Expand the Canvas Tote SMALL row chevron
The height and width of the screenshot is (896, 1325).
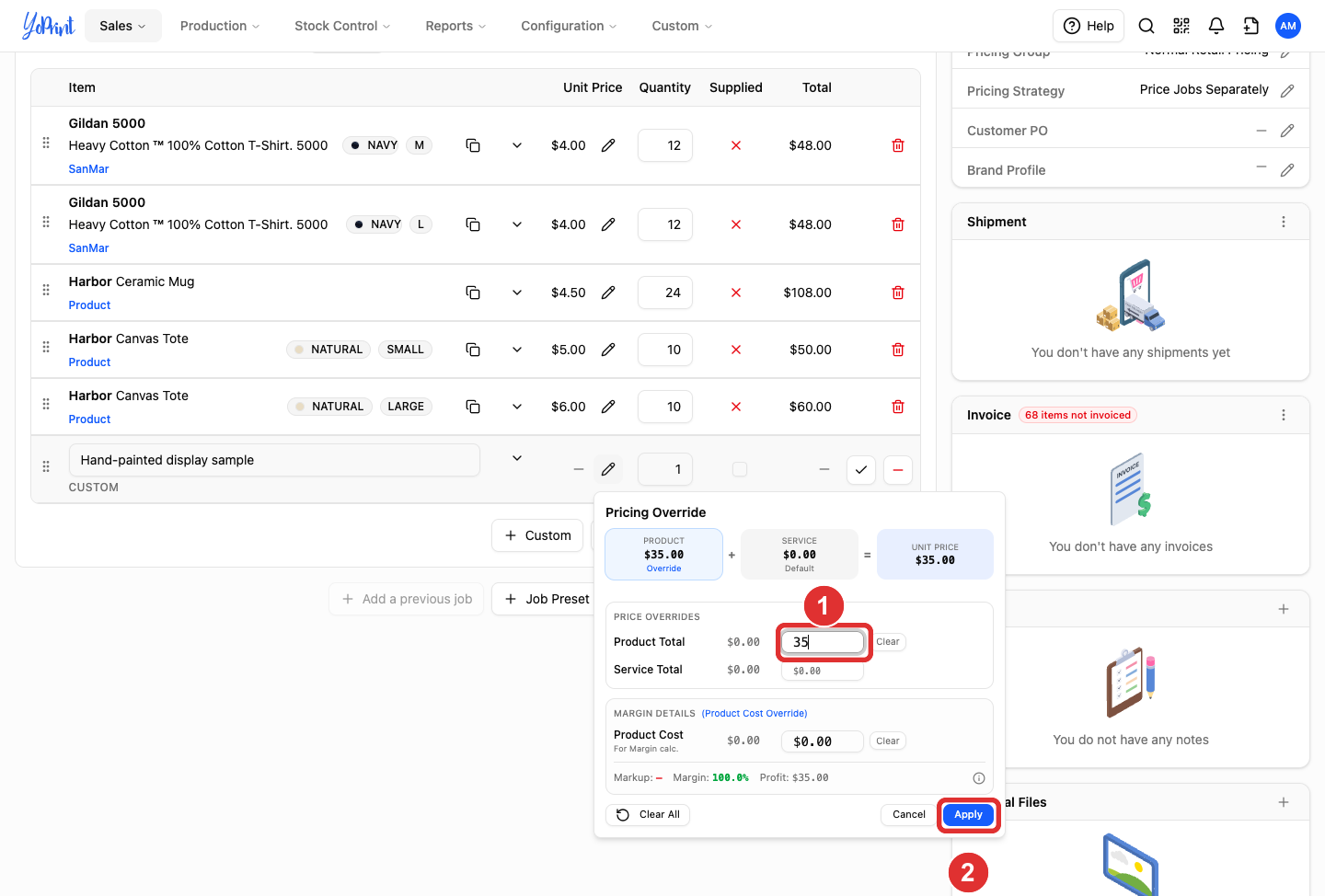(517, 350)
